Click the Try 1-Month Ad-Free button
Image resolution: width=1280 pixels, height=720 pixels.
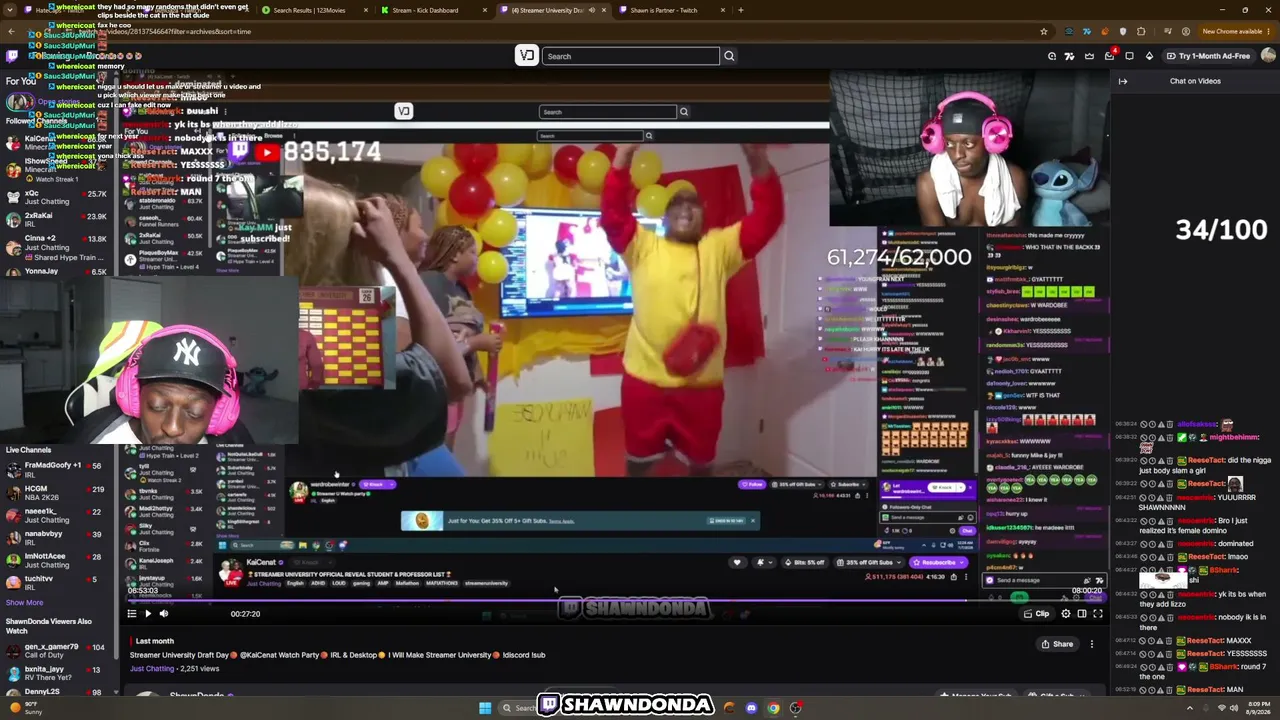coord(1207,56)
